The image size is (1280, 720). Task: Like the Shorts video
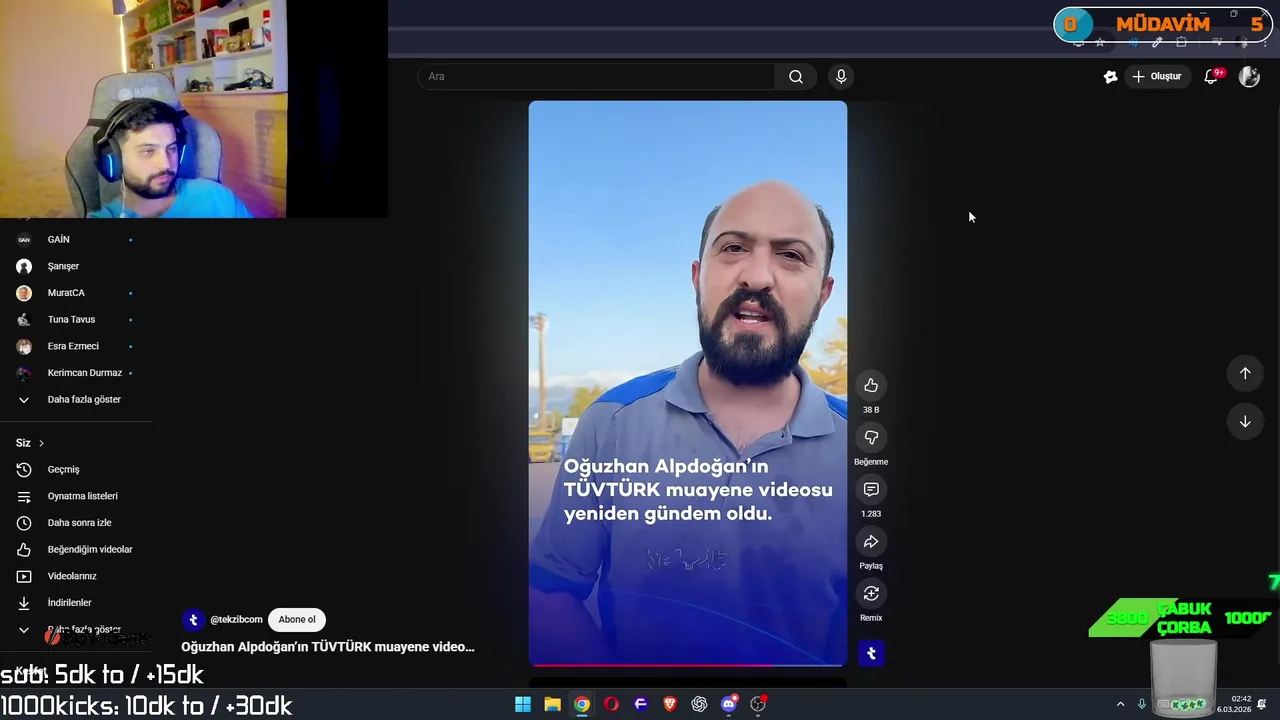click(x=871, y=386)
